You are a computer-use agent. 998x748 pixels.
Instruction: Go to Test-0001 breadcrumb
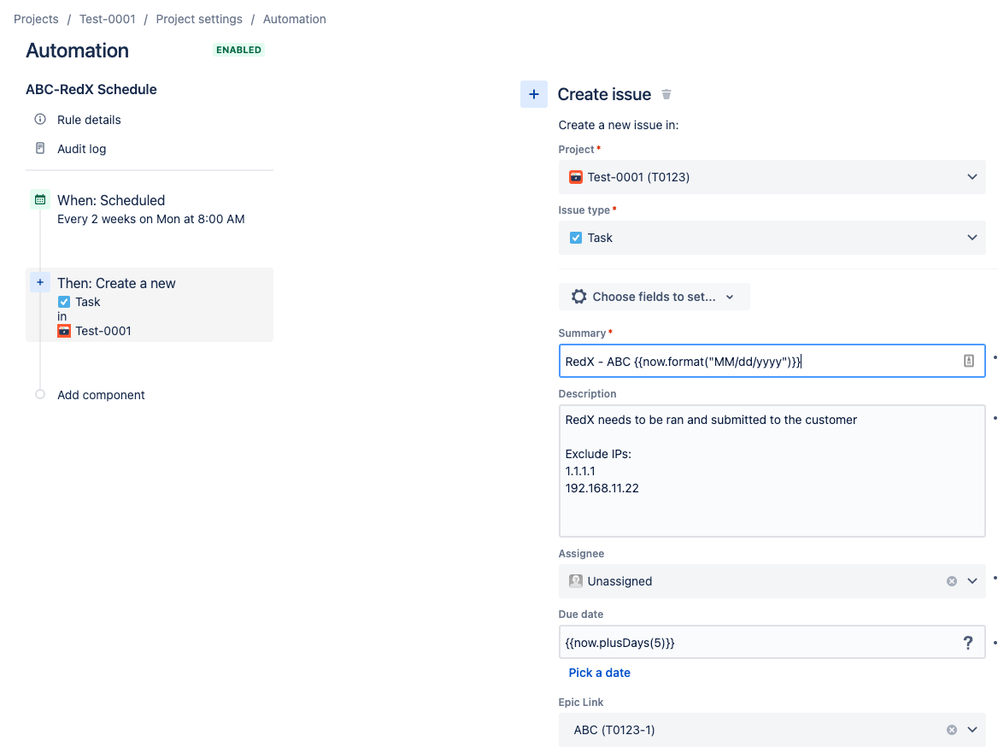(x=107, y=19)
